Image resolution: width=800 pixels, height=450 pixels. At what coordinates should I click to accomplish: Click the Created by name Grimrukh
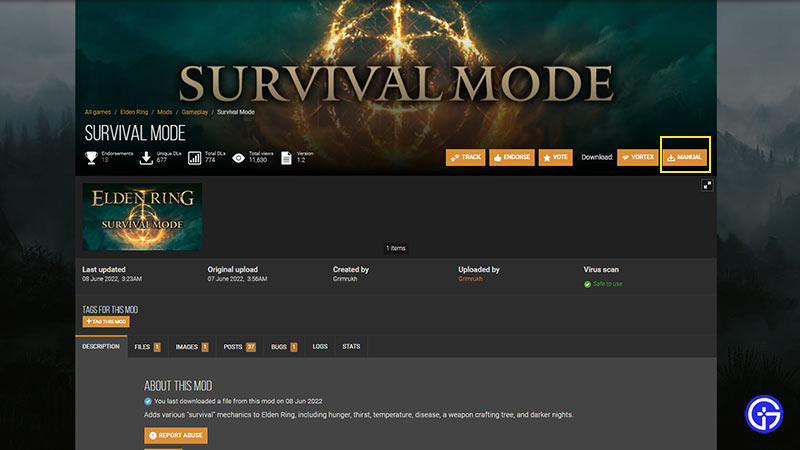345,279
